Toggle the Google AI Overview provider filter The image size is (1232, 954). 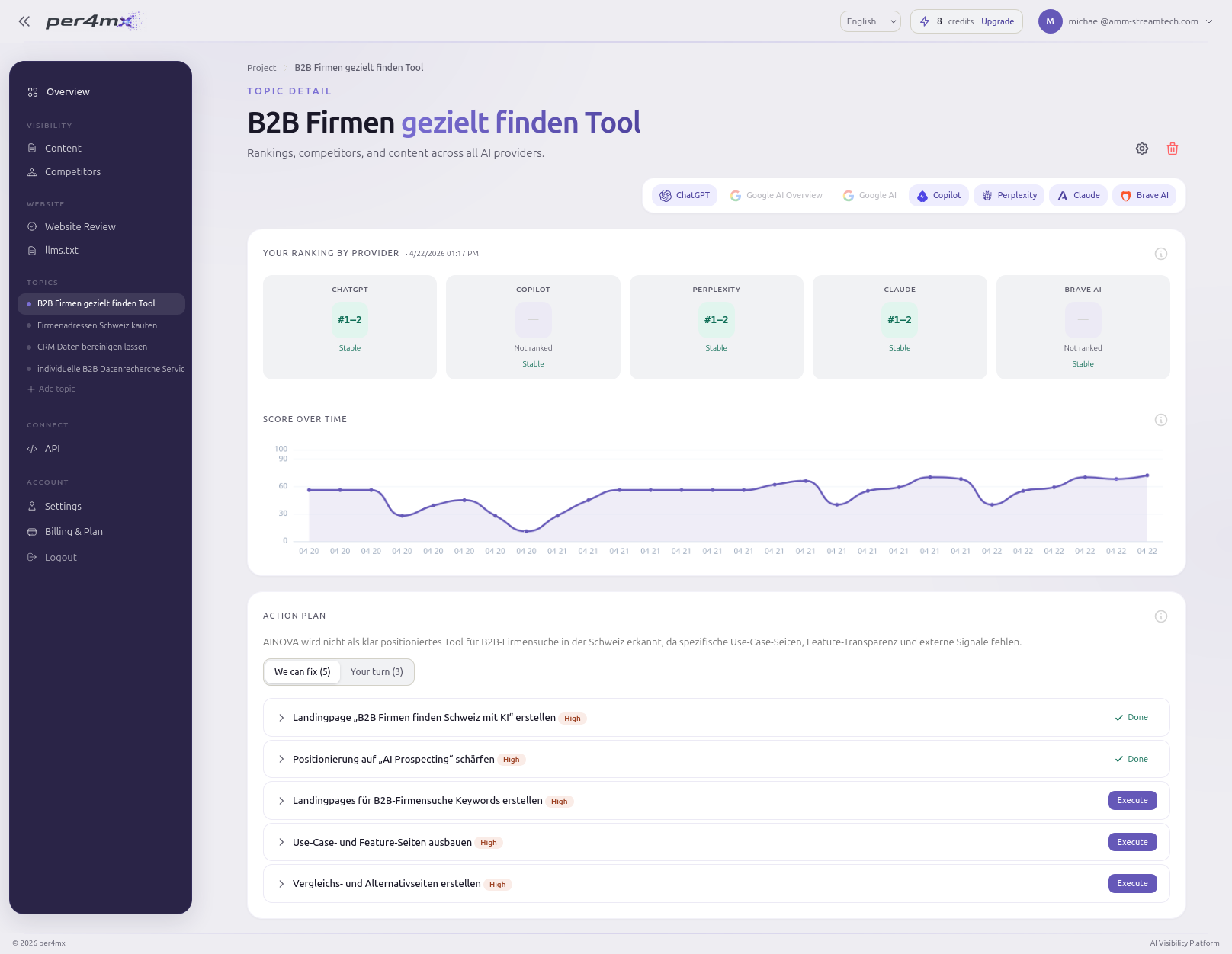(776, 196)
